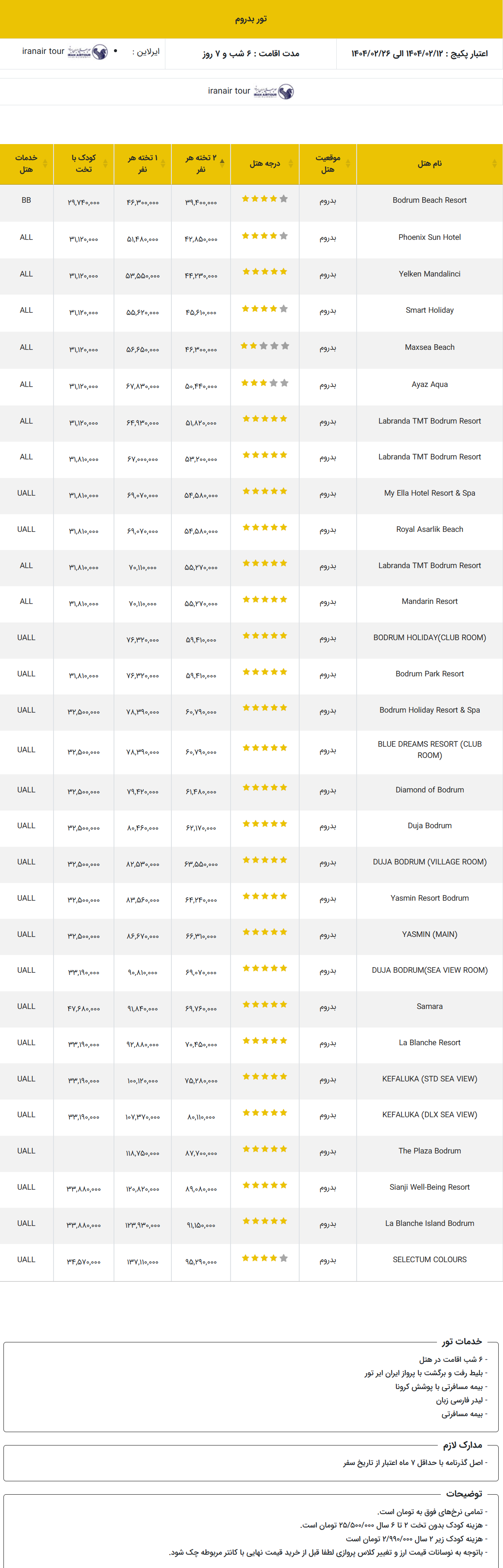Click the iranair tour text beside airline

pyautogui.click(x=43, y=51)
